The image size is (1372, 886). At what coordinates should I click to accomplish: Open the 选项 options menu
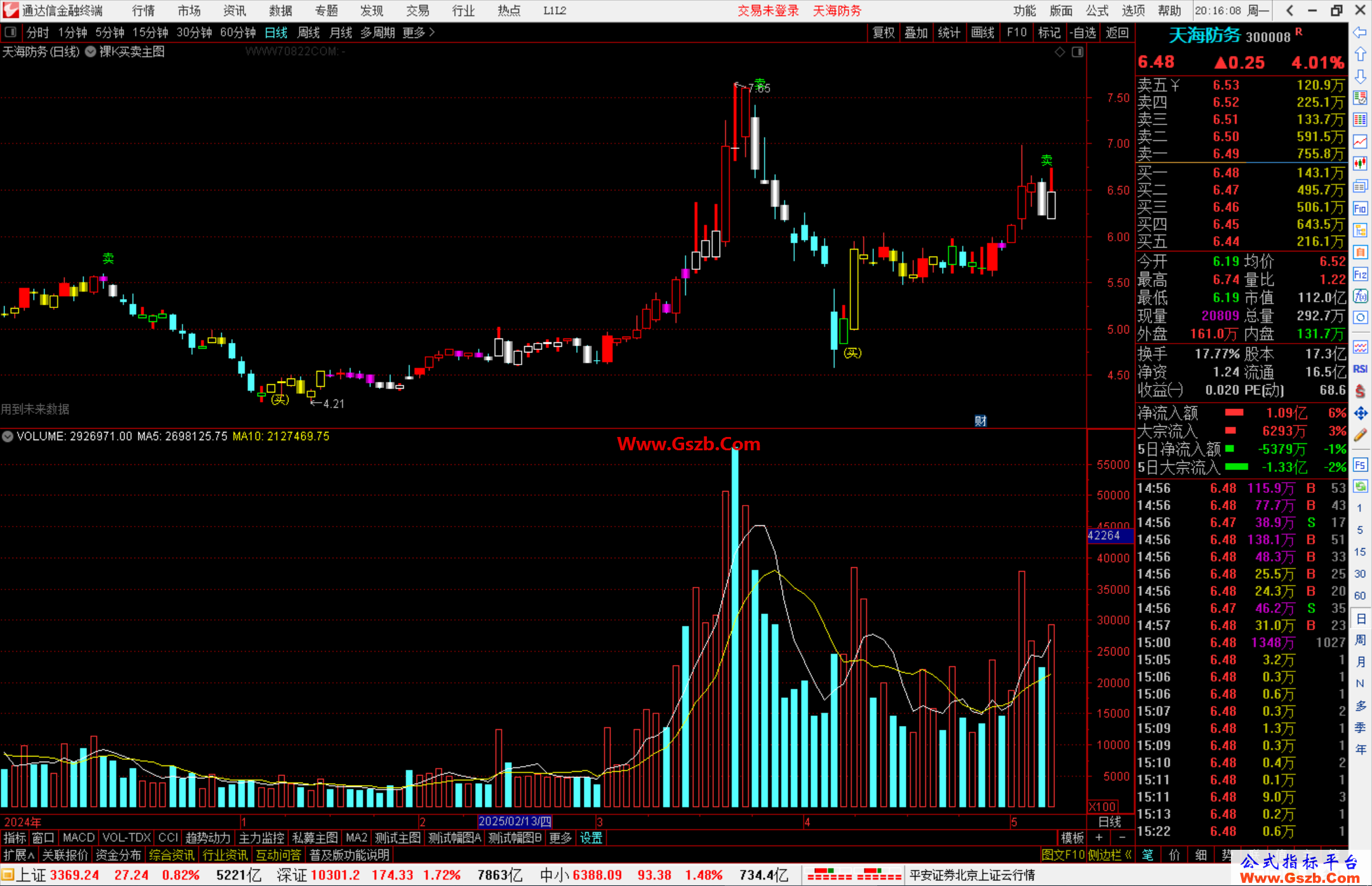(1133, 10)
